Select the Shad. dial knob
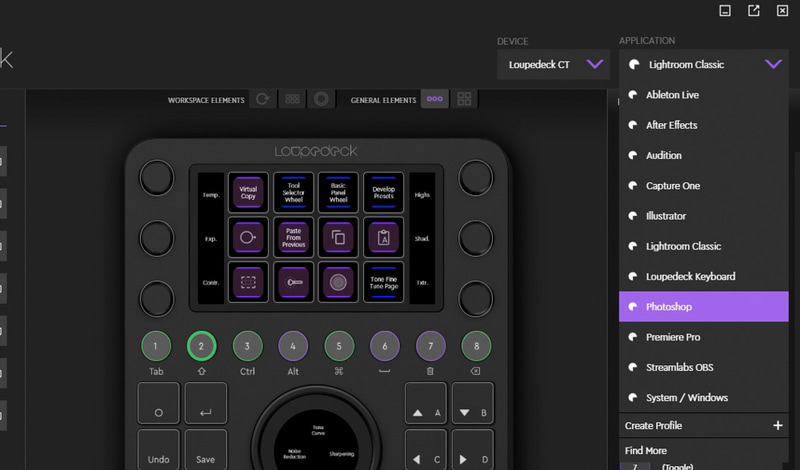The image size is (800, 470). point(476,238)
